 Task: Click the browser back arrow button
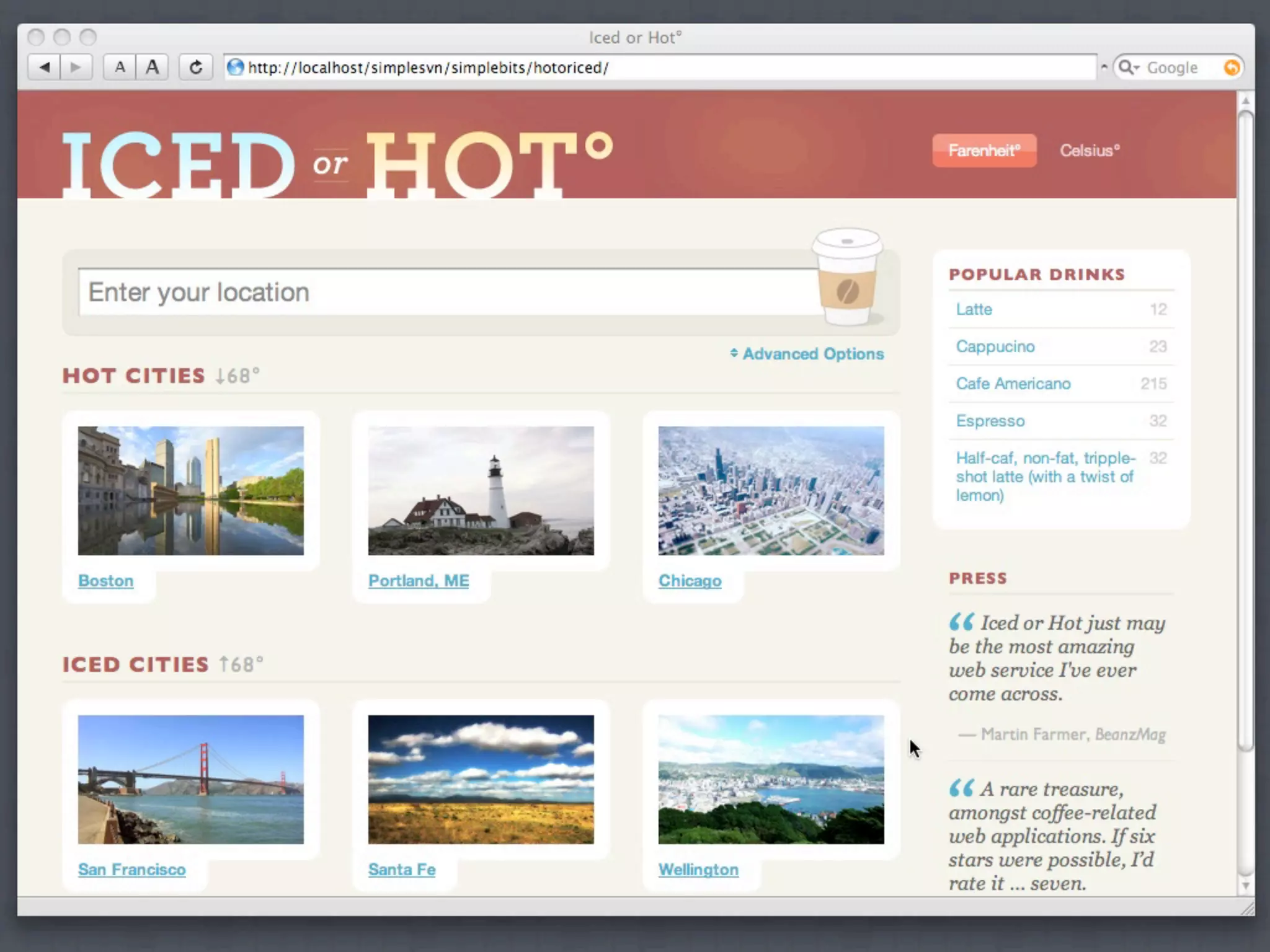[x=44, y=67]
